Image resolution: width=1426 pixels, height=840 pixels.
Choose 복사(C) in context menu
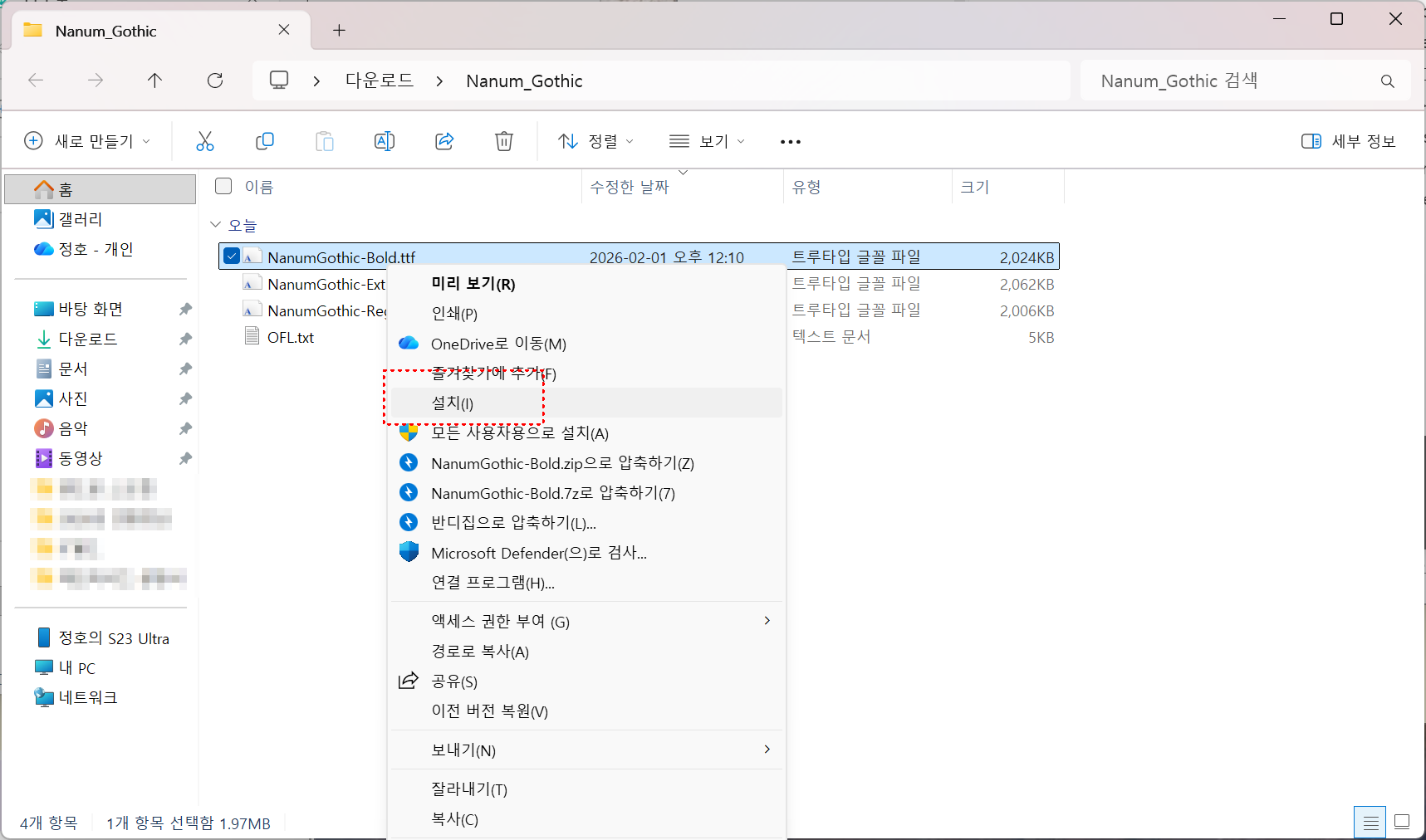coord(586,818)
